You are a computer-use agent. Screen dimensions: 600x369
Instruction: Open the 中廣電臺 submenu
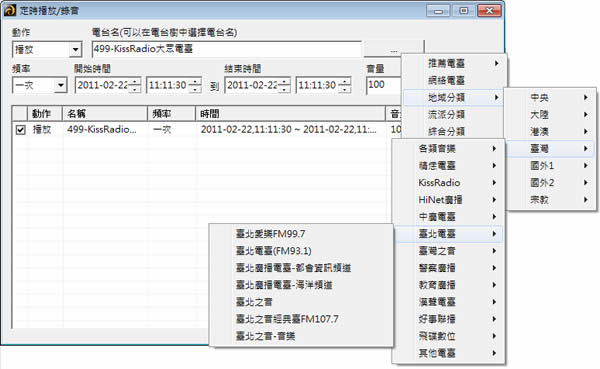coord(448,217)
